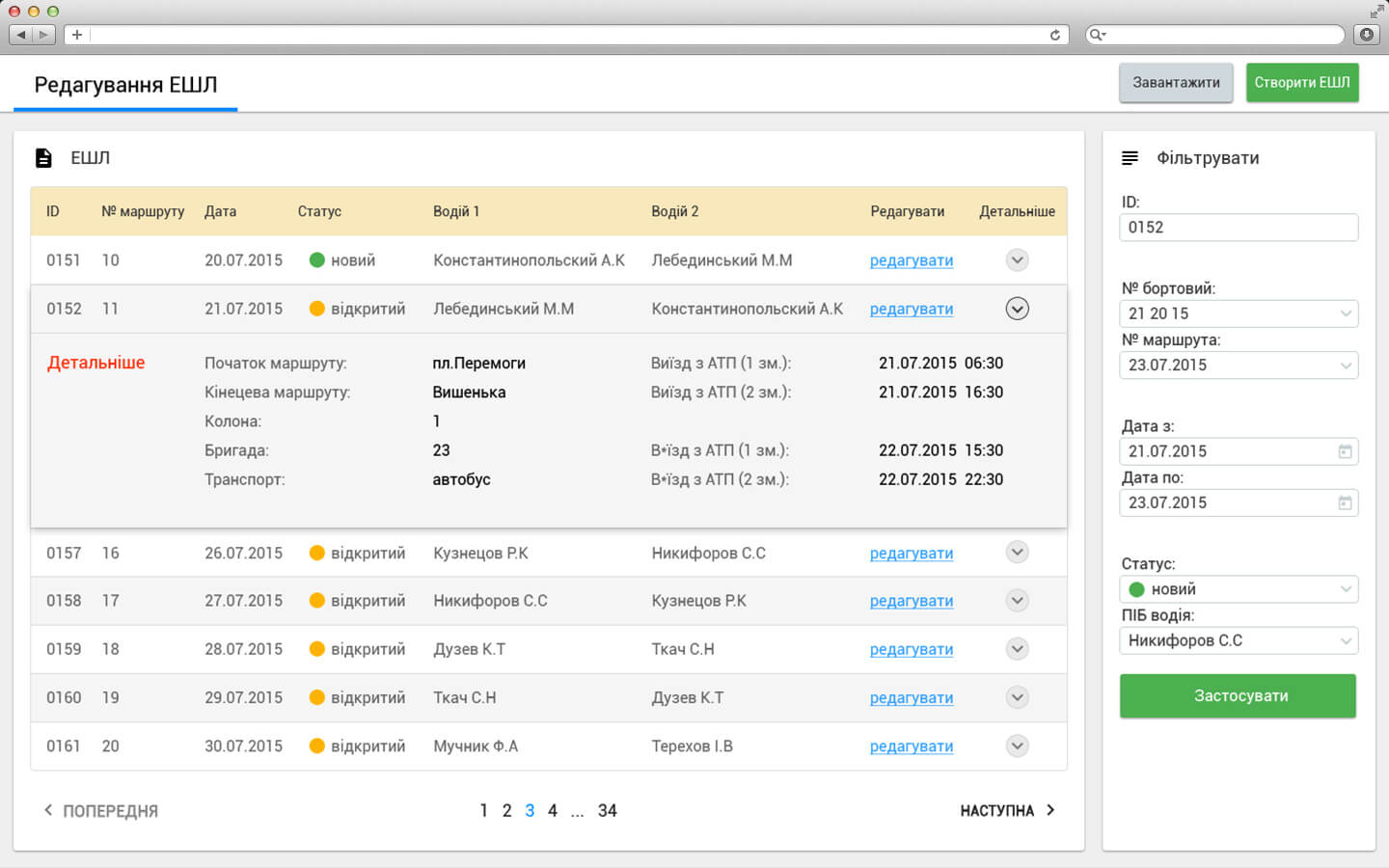1389x868 pixels.
Task: Click the browser address bar
Action: (x=566, y=35)
